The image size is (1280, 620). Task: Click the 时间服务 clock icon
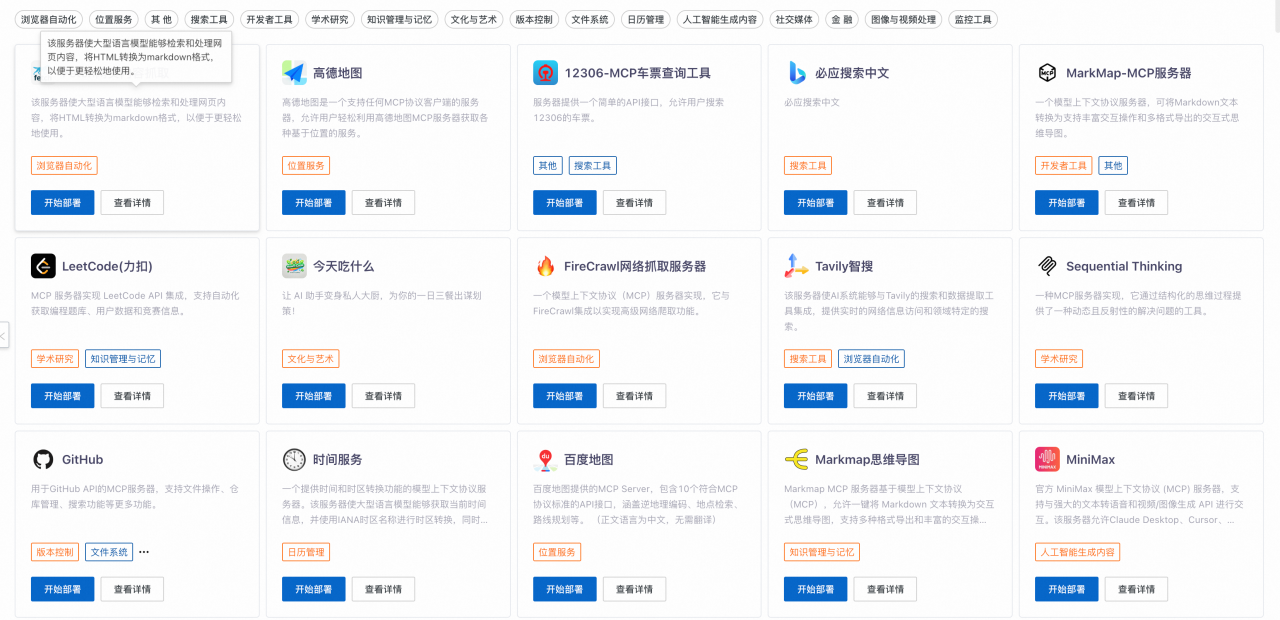click(294, 459)
